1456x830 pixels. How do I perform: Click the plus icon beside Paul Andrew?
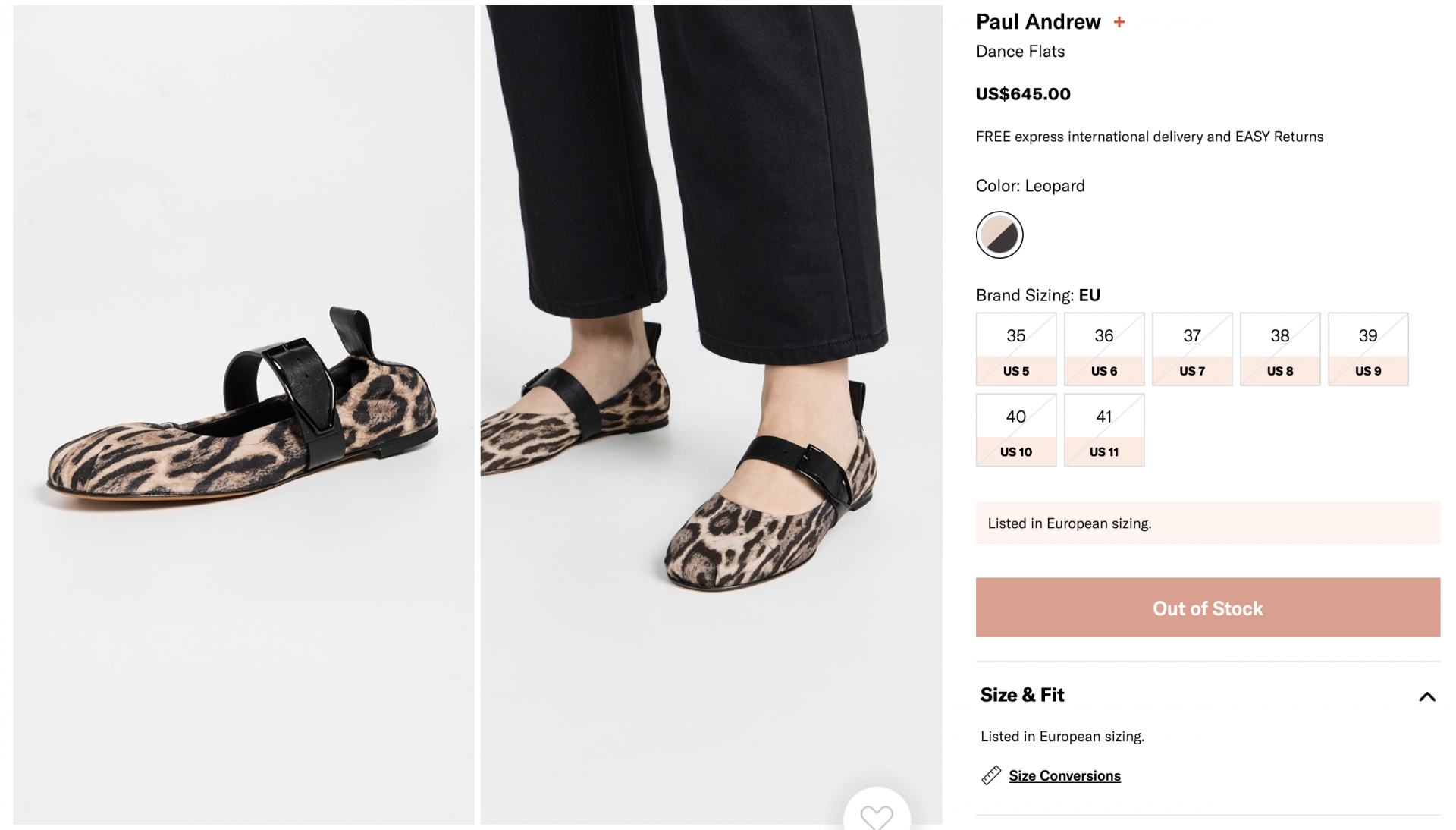pos(1119,22)
